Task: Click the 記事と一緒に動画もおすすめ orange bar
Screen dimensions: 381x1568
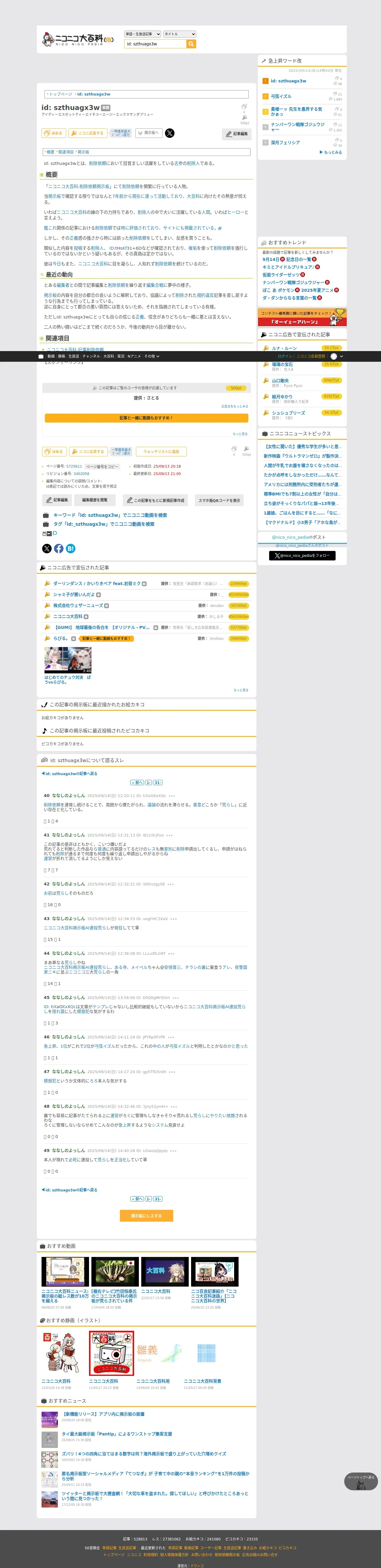Action: pos(146,418)
